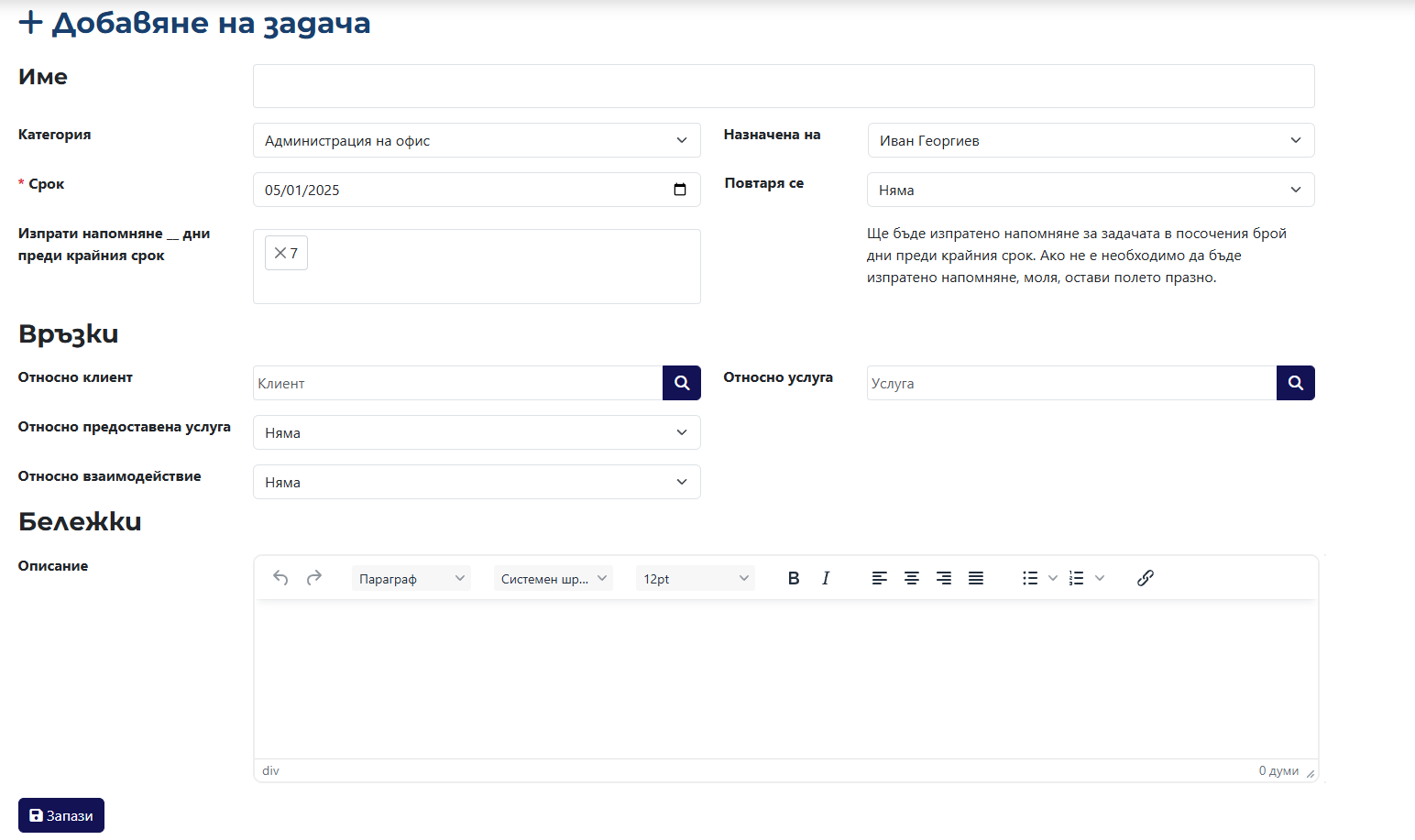Redo the last edit in the description editor
The image size is (1415, 840).
[x=314, y=578]
